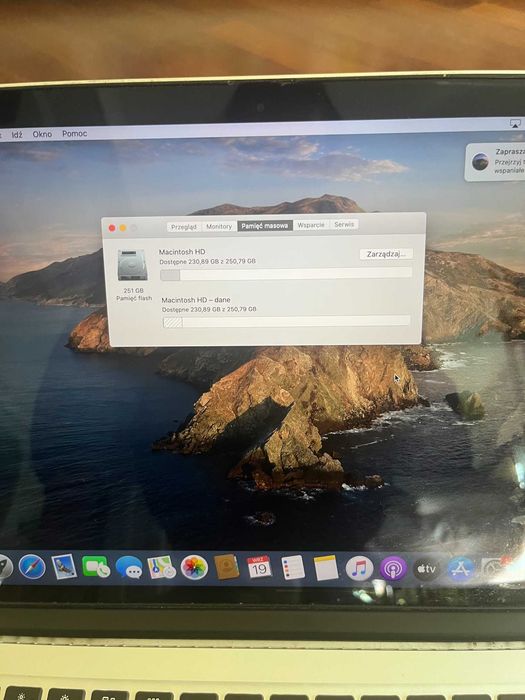The width and height of the screenshot is (525, 700).
Task: Click Dostępne text under Macintosh HD
Action: (208, 261)
